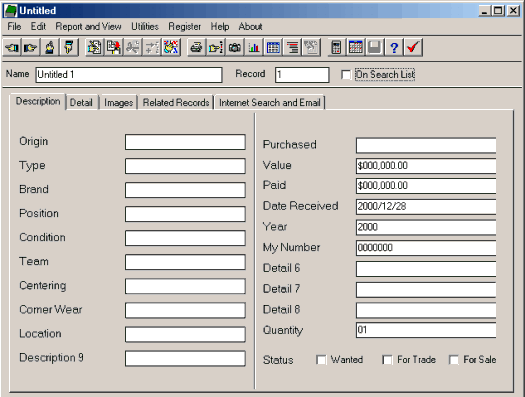Switch to the Detail tab
525x397 pixels.
click(81, 102)
